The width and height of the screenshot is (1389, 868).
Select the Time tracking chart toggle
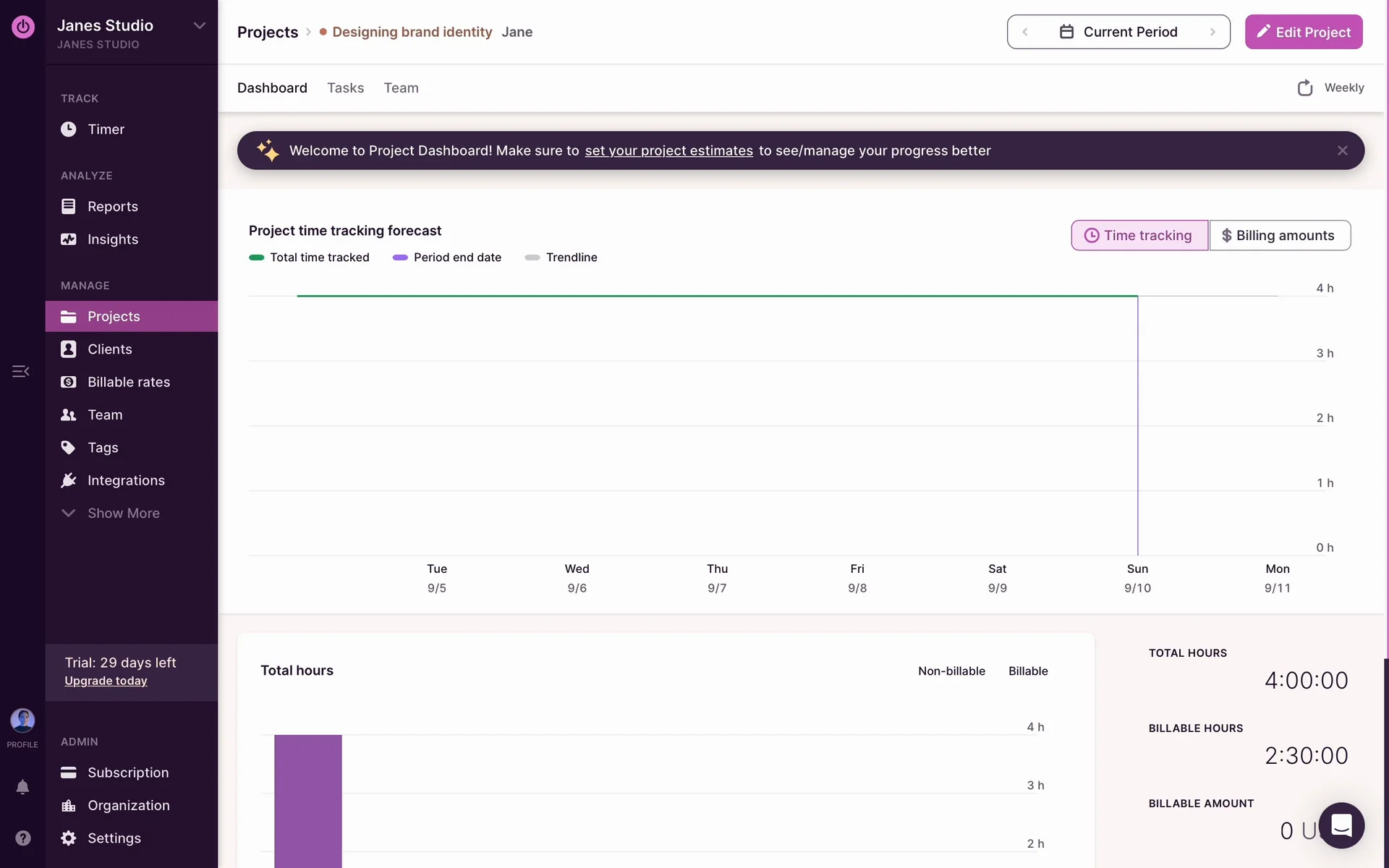point(1139,235)
